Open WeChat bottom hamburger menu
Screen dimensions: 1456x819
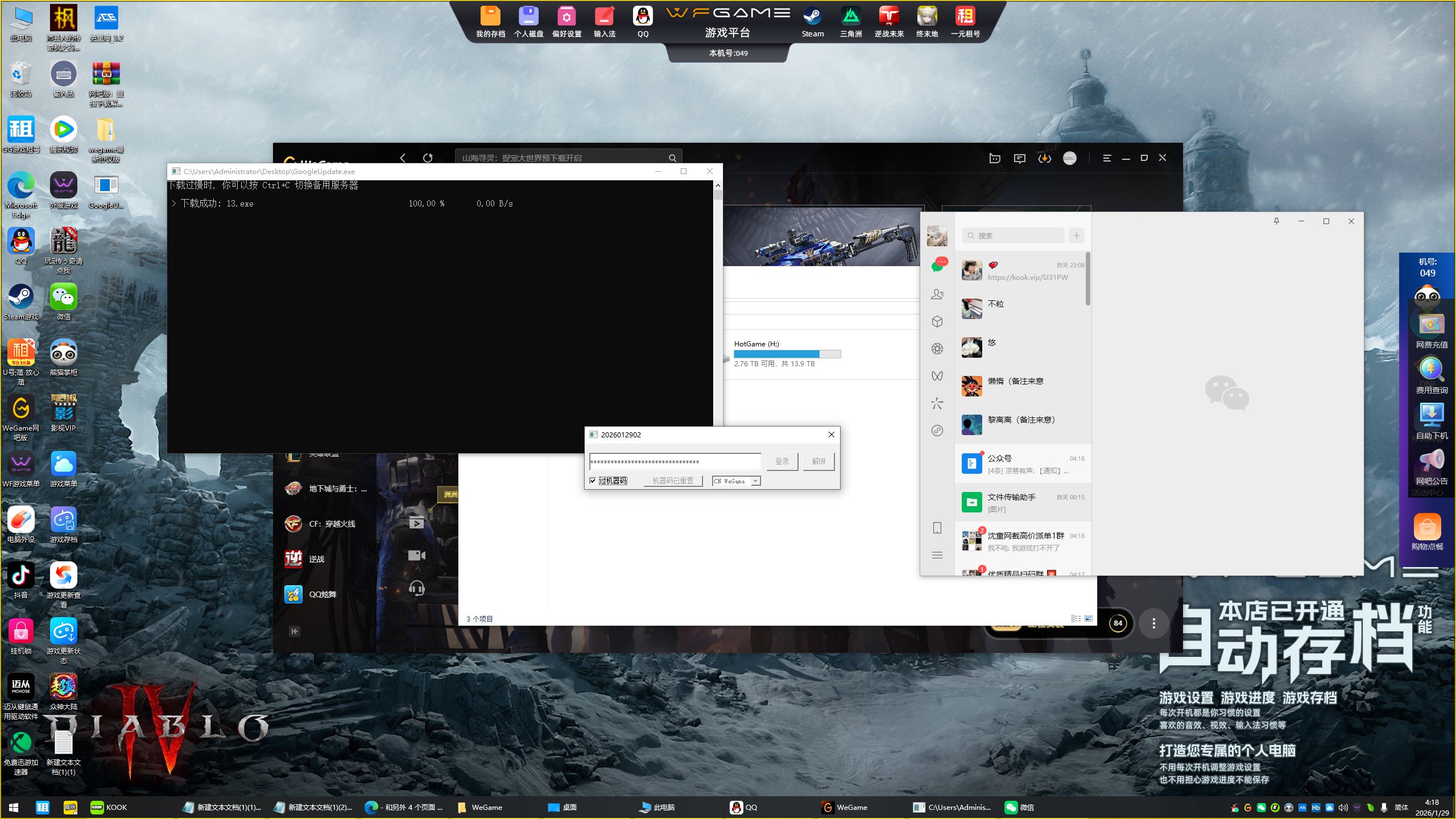pos(937,555)
